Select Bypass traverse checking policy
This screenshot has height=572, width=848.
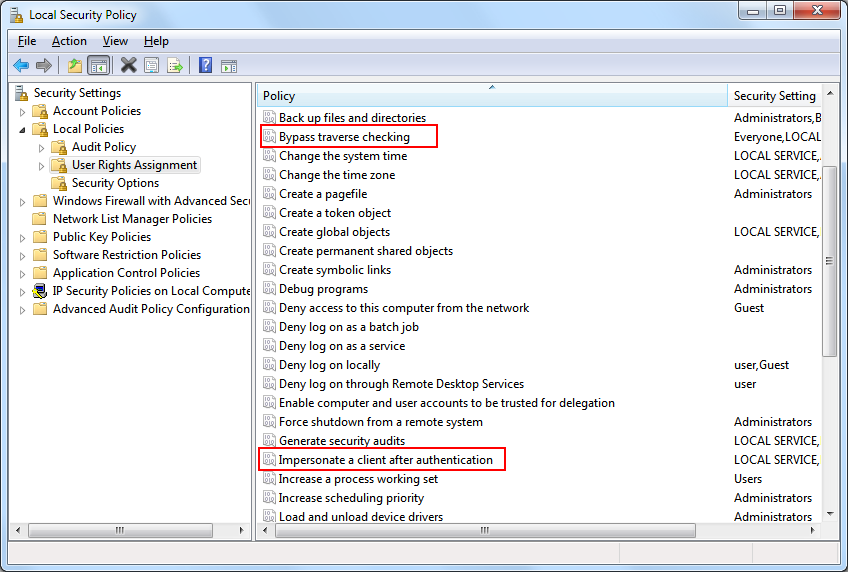tap(344, 137)
